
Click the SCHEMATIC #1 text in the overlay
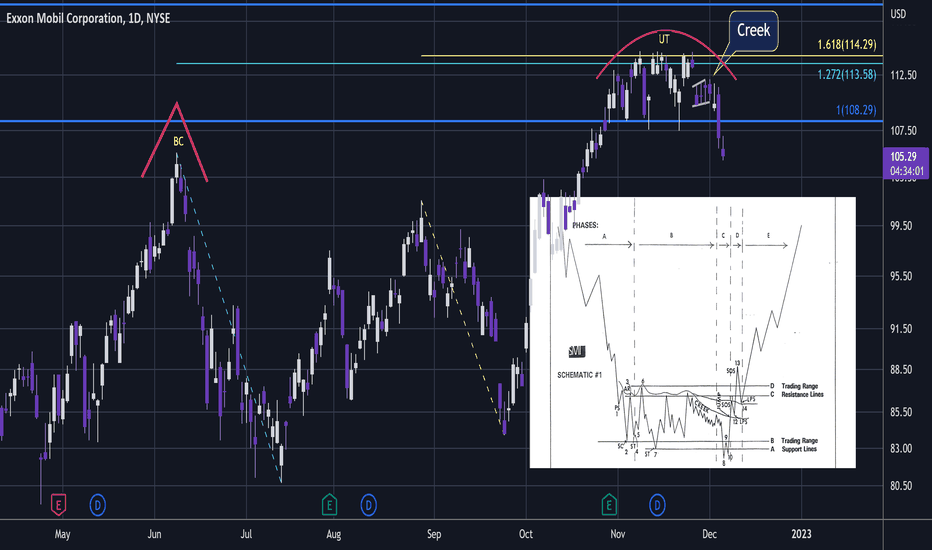(580, 375)
